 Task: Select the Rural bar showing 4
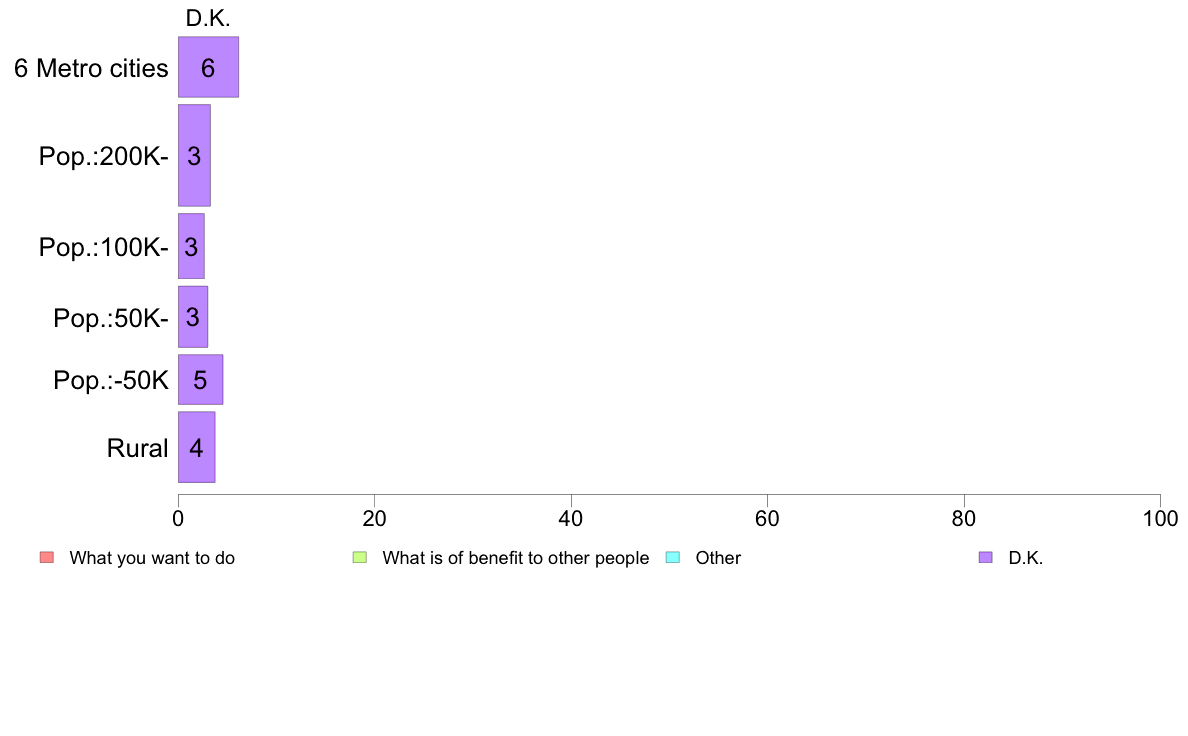point(196,447)
